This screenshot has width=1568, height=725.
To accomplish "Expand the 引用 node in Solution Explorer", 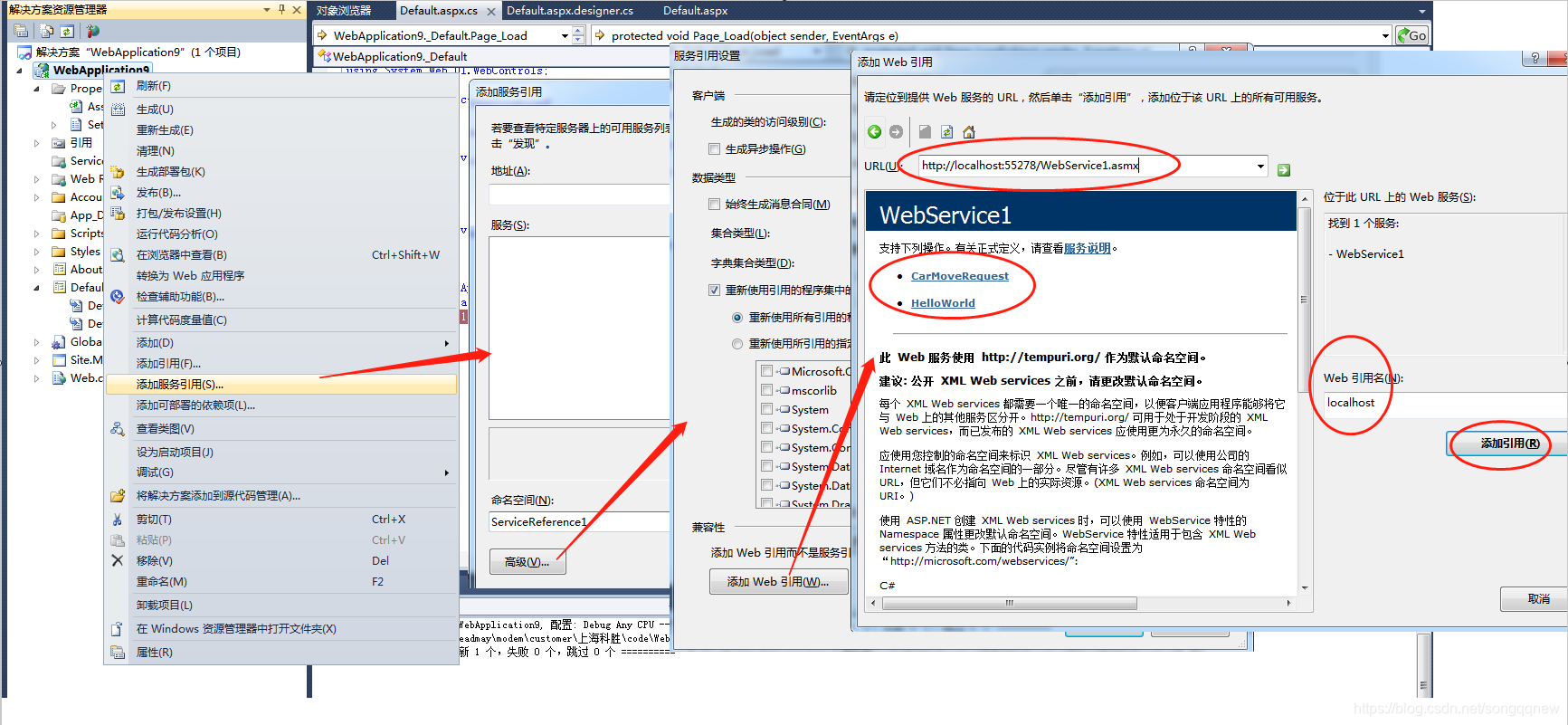I will (x=37, y=143).
